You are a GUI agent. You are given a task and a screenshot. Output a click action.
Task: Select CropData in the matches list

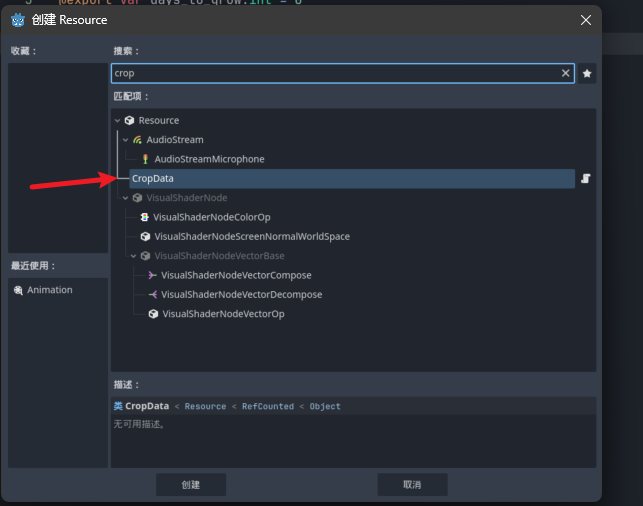(153, 179)
